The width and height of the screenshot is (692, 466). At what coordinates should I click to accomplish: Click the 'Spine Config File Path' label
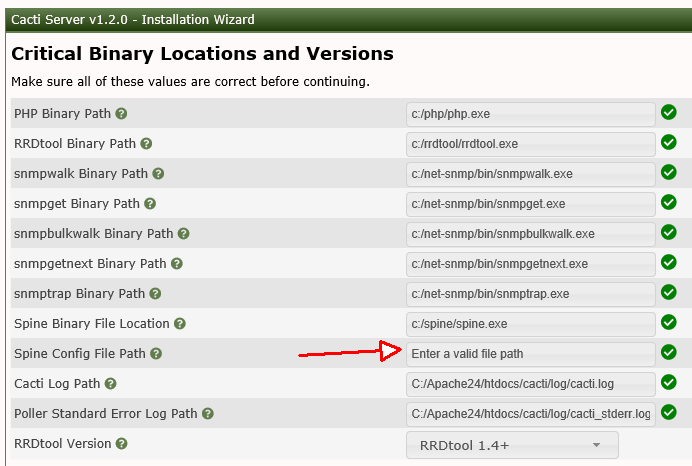(x=80, y=353)
